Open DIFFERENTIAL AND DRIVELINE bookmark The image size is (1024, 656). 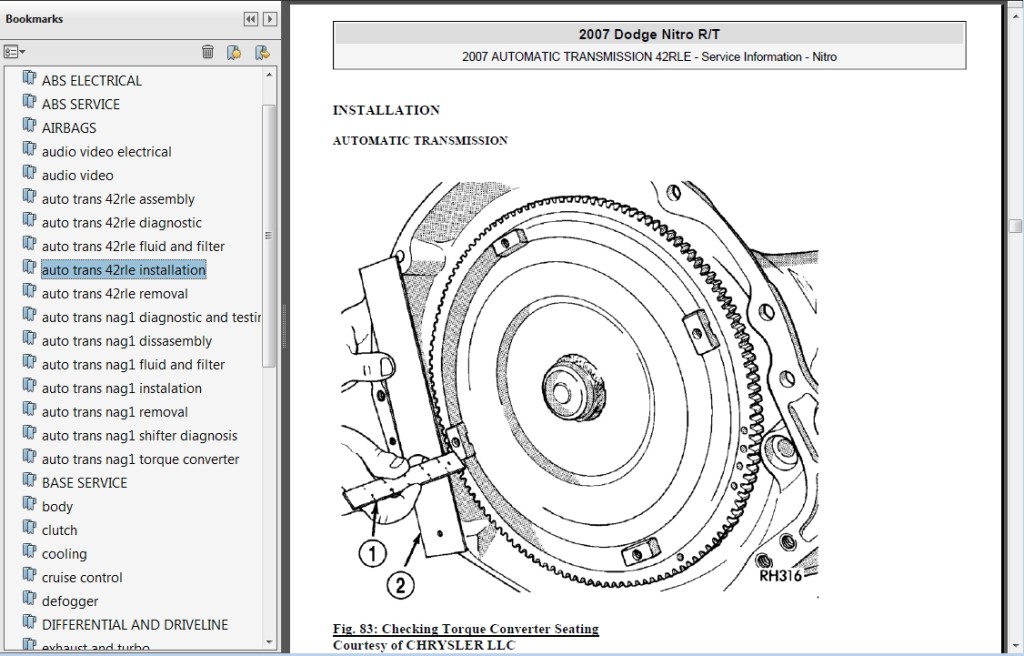[135, 625]
